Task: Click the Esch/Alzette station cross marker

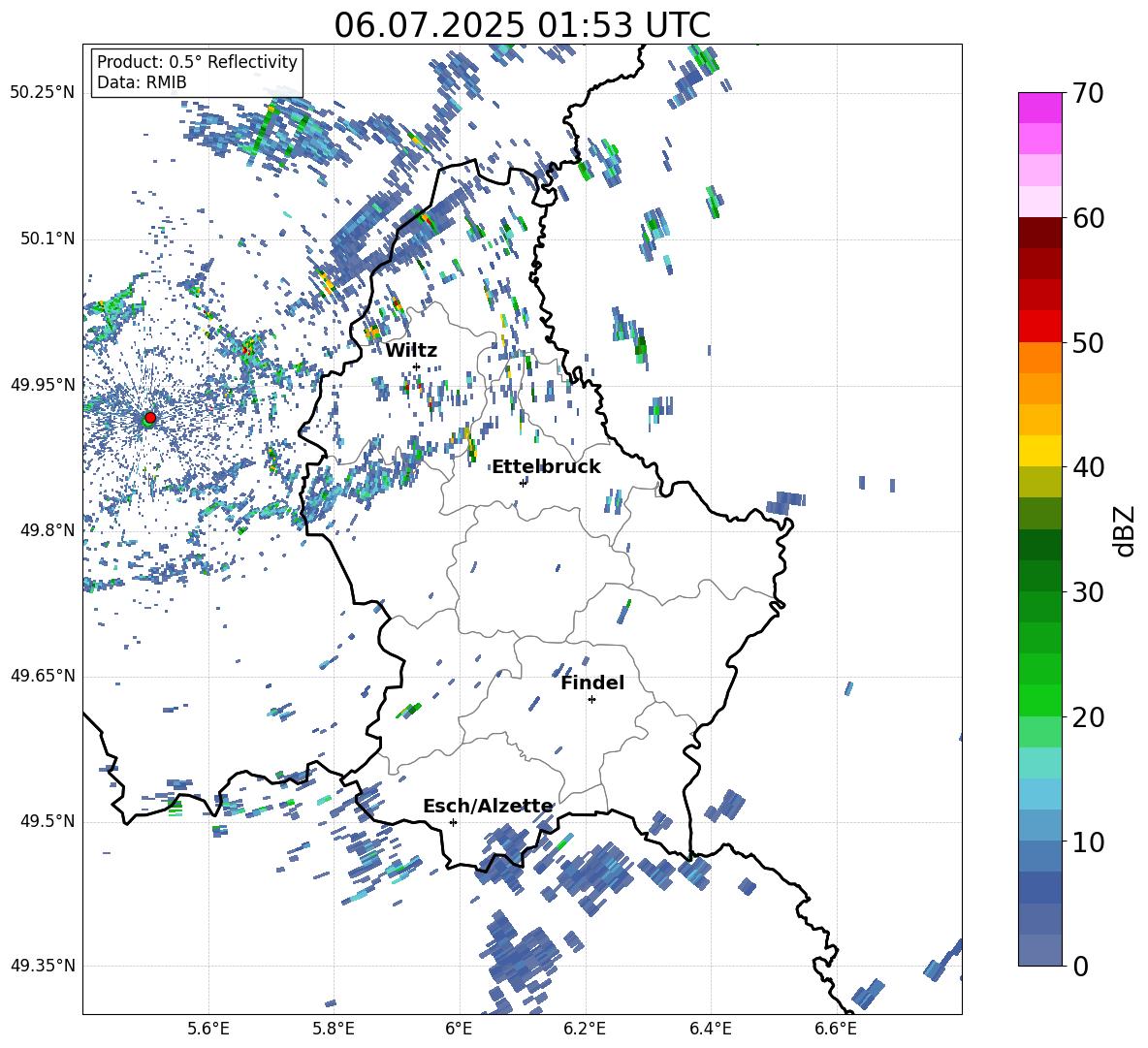Action: click(453, 822)
